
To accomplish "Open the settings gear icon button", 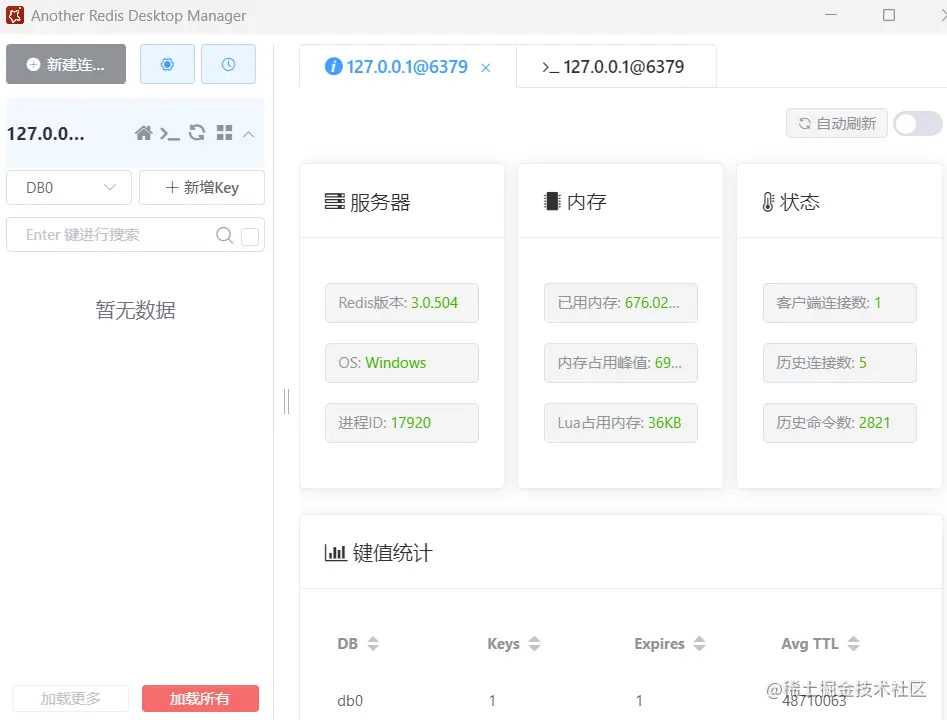I will [167, 64].
